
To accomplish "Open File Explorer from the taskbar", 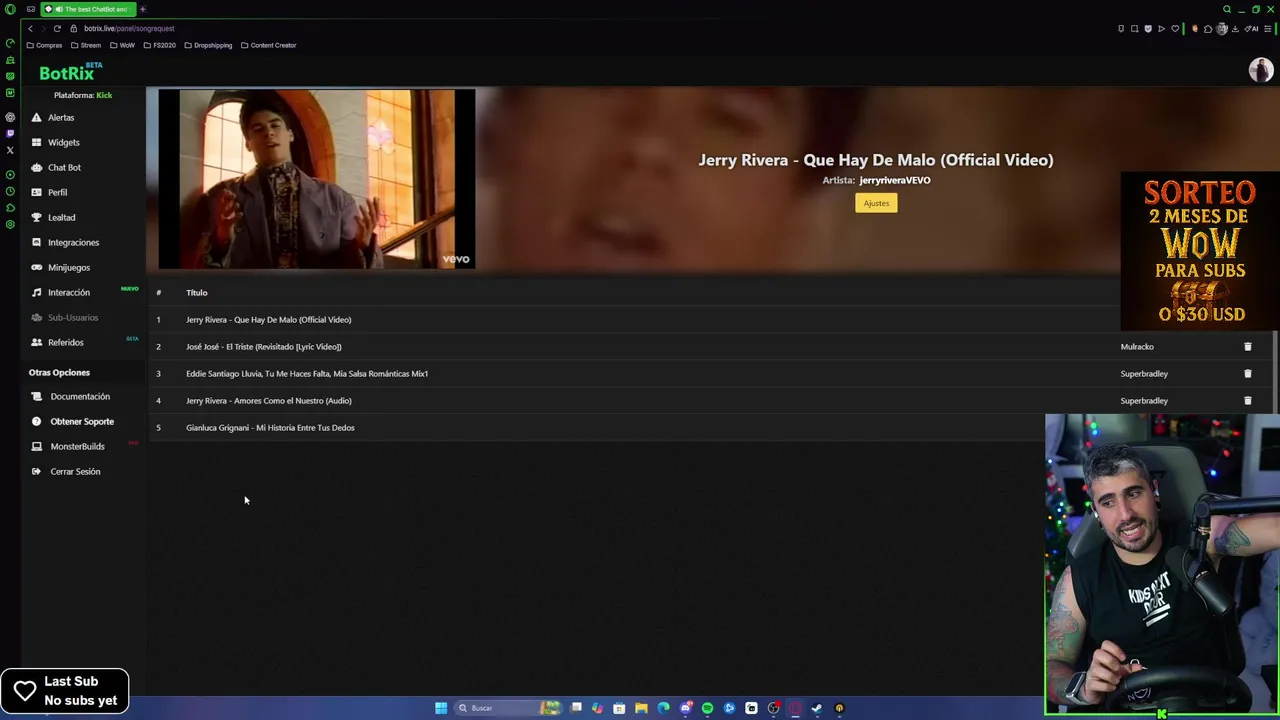I will 641,708.
